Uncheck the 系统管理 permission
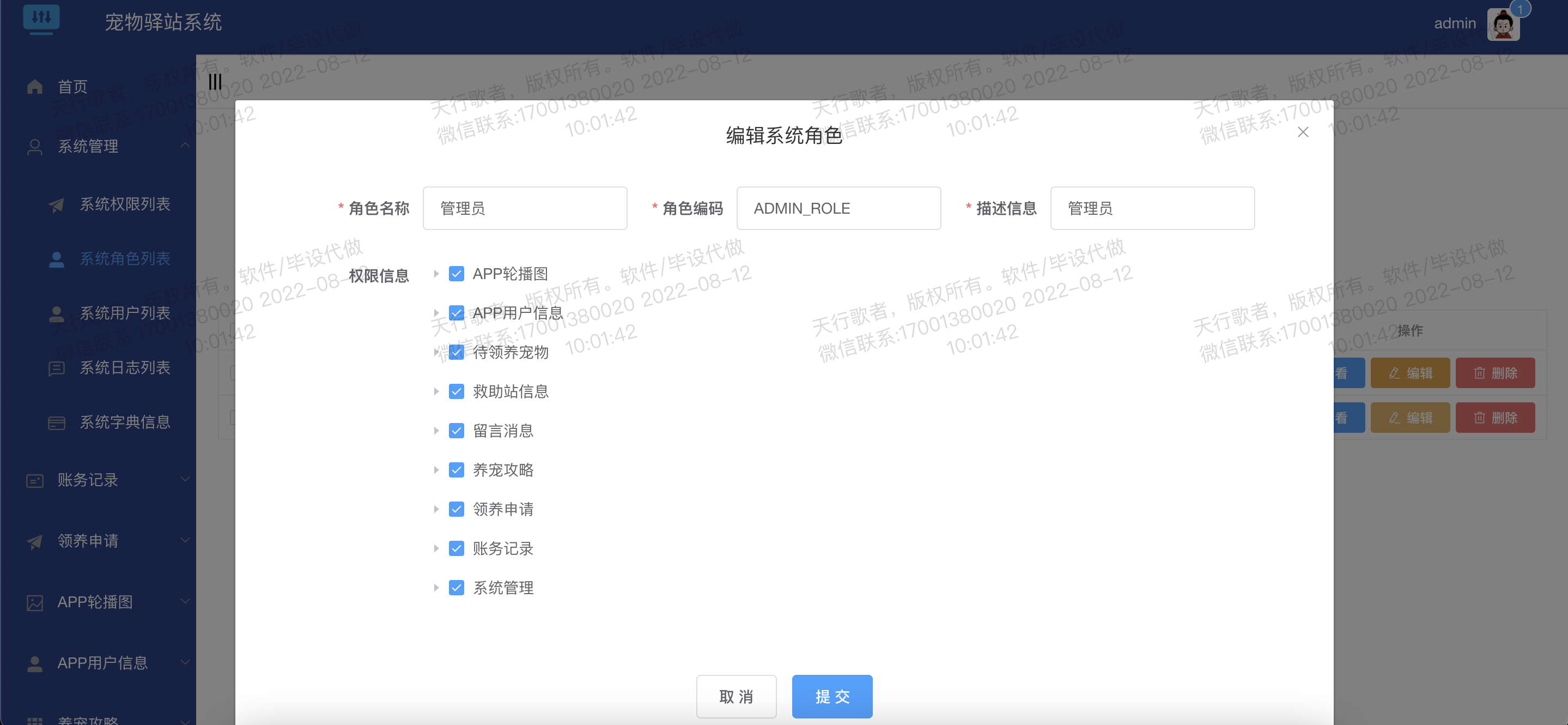 (x=457, y=587)
